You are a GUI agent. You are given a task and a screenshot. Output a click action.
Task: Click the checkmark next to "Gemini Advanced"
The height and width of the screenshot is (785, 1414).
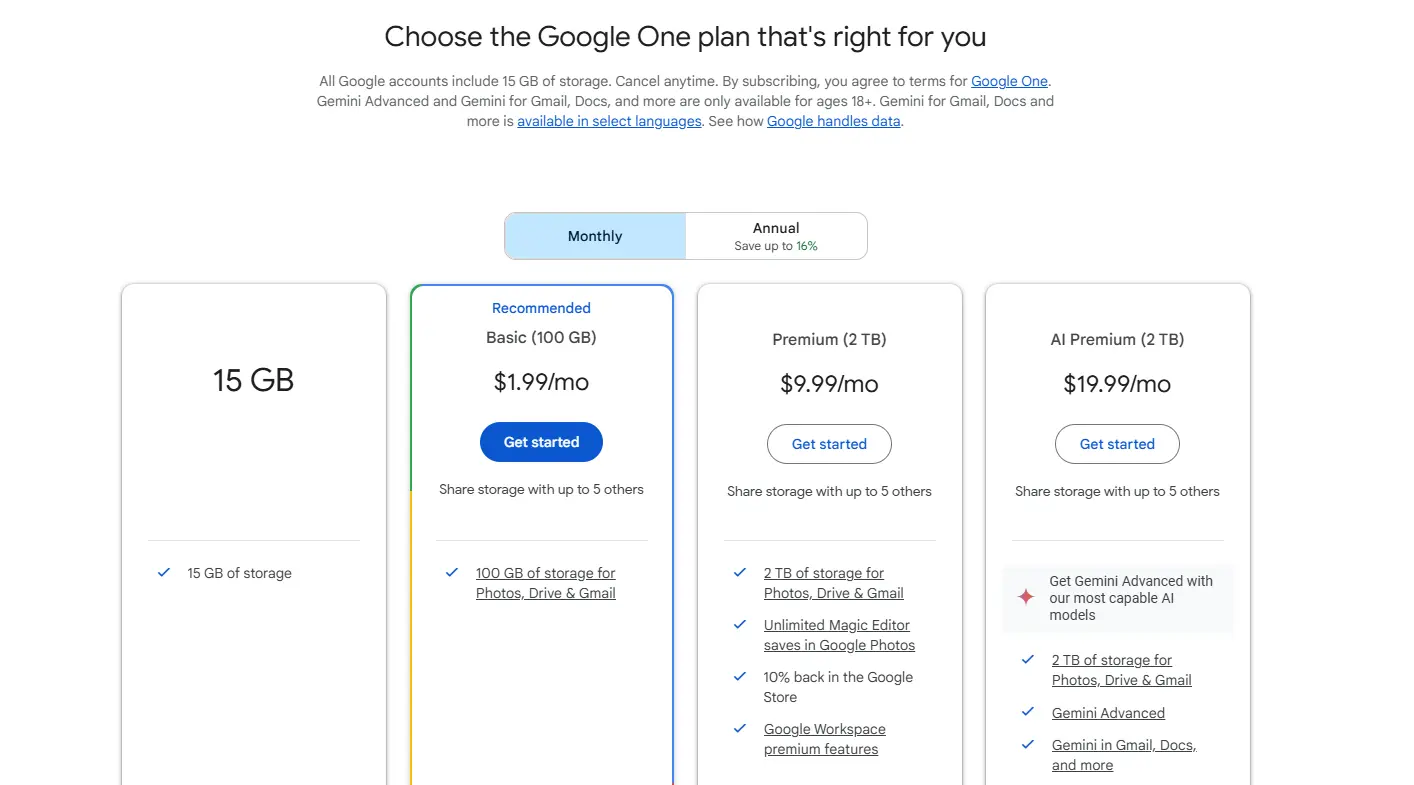1027,712
